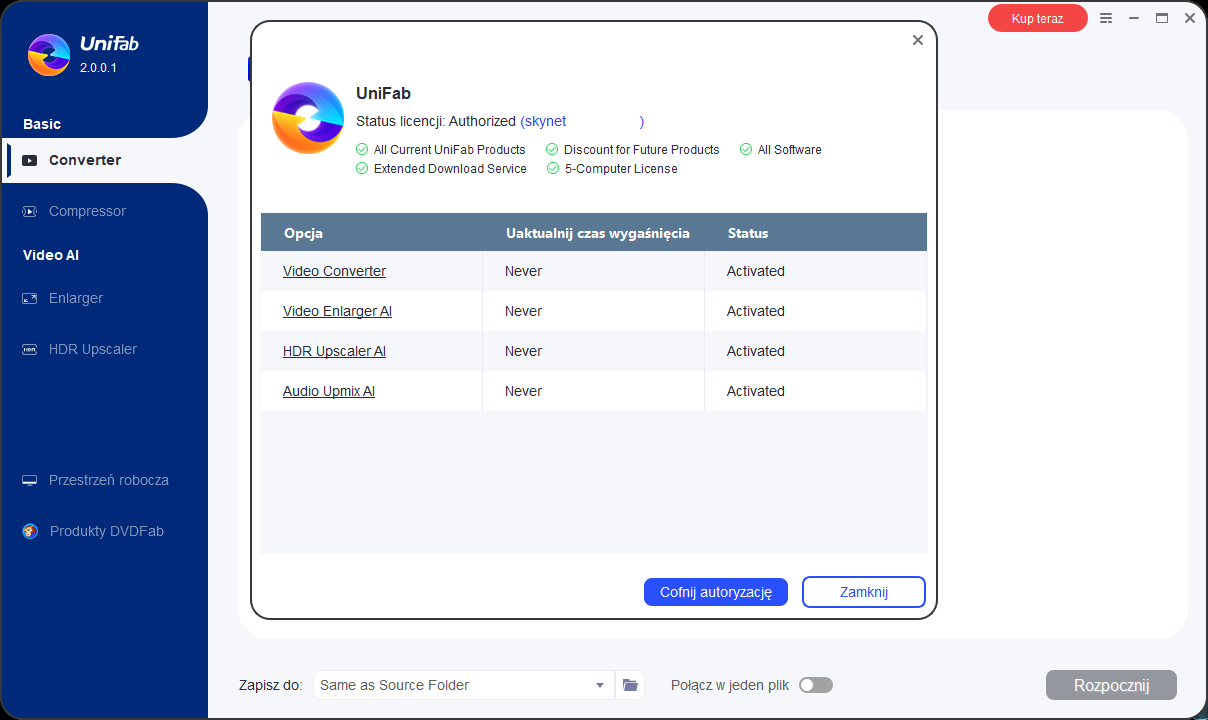Click the Kup teraz button

pos(1037,18)
